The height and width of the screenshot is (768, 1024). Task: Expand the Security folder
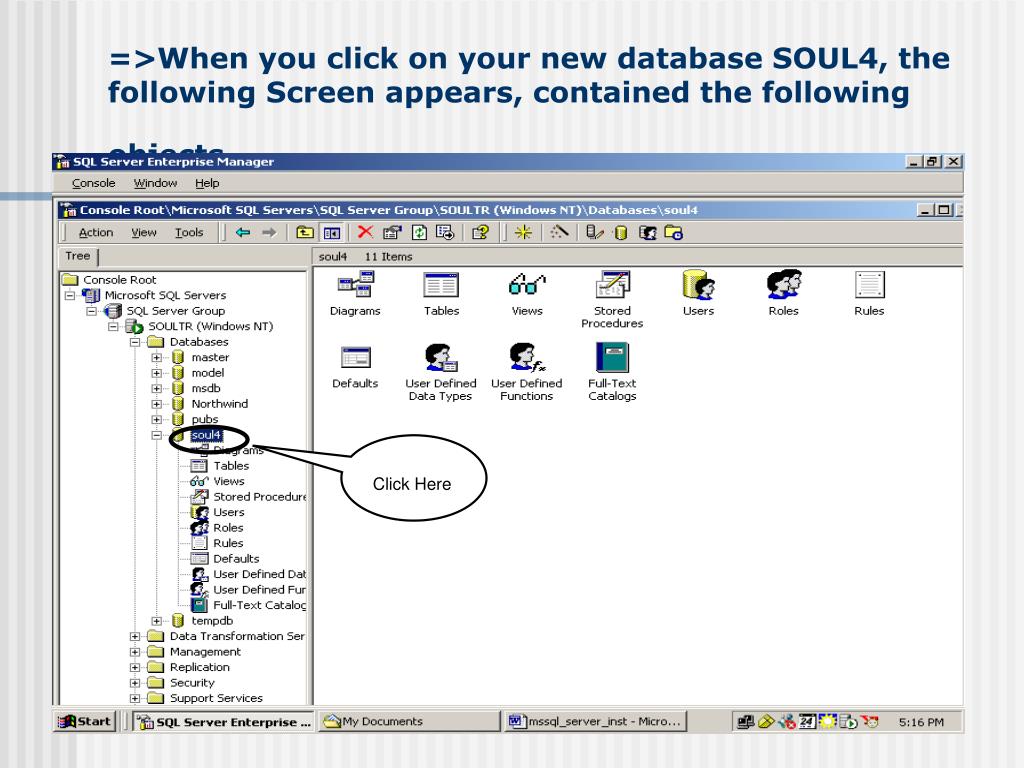point(135,683)
